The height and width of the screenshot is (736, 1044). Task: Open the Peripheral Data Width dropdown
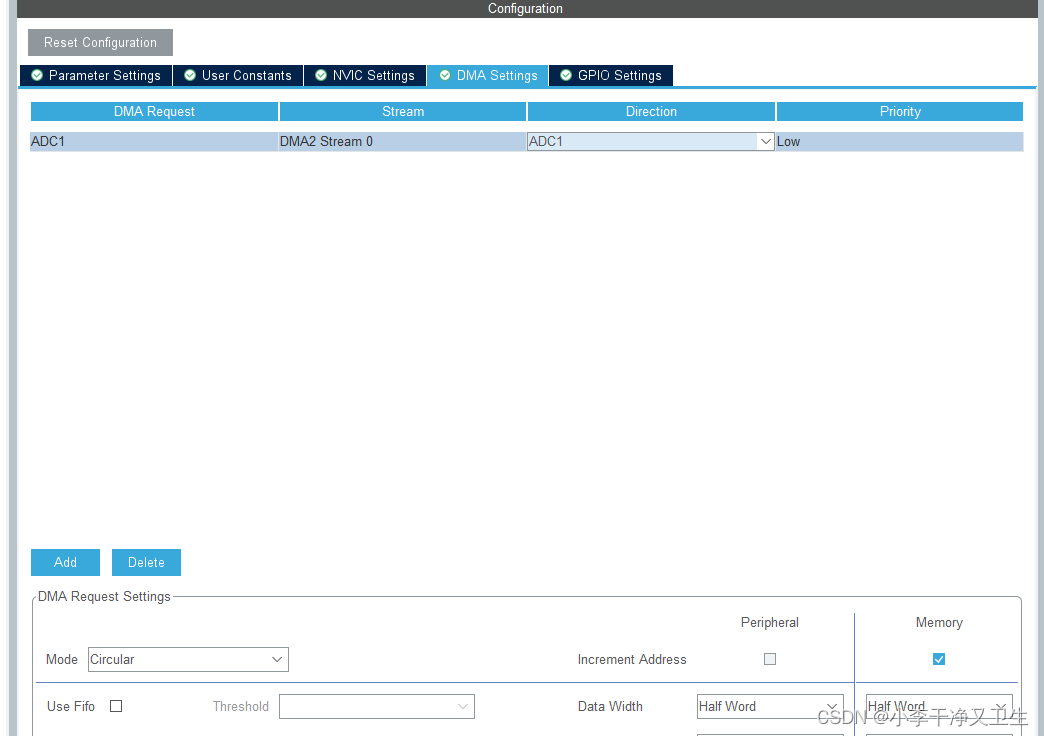pos(770,707)
